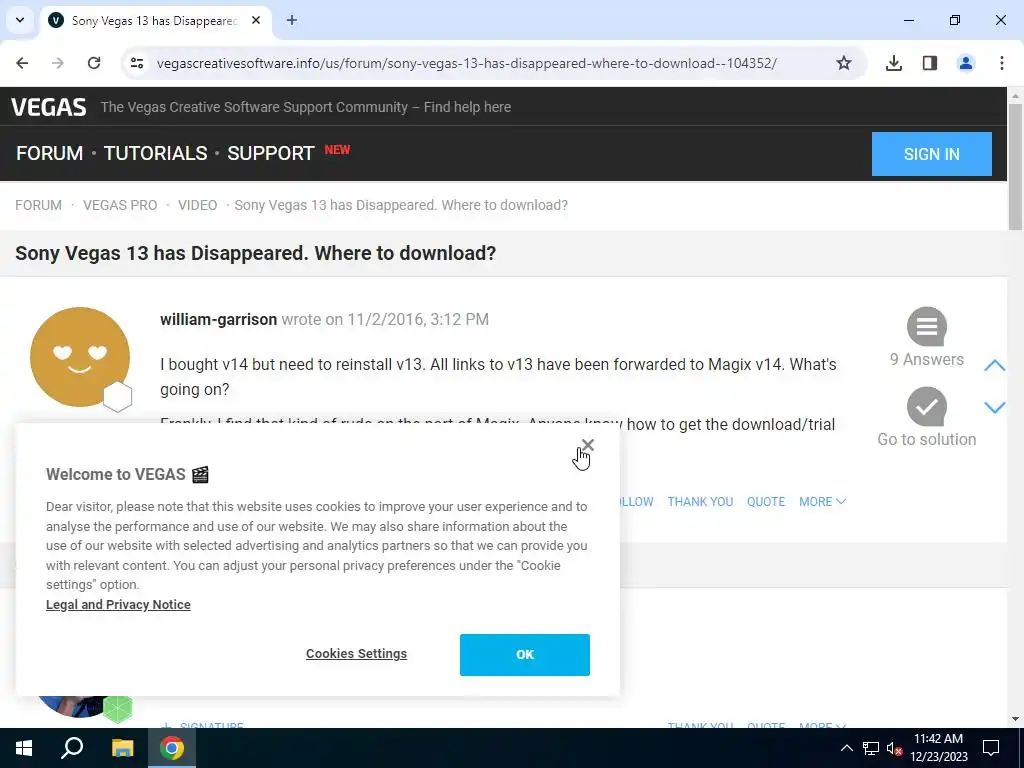Click THANK YOU on first post
Image resolution: width=1024 pixels, height=768 pixels.
pos(700,502)
